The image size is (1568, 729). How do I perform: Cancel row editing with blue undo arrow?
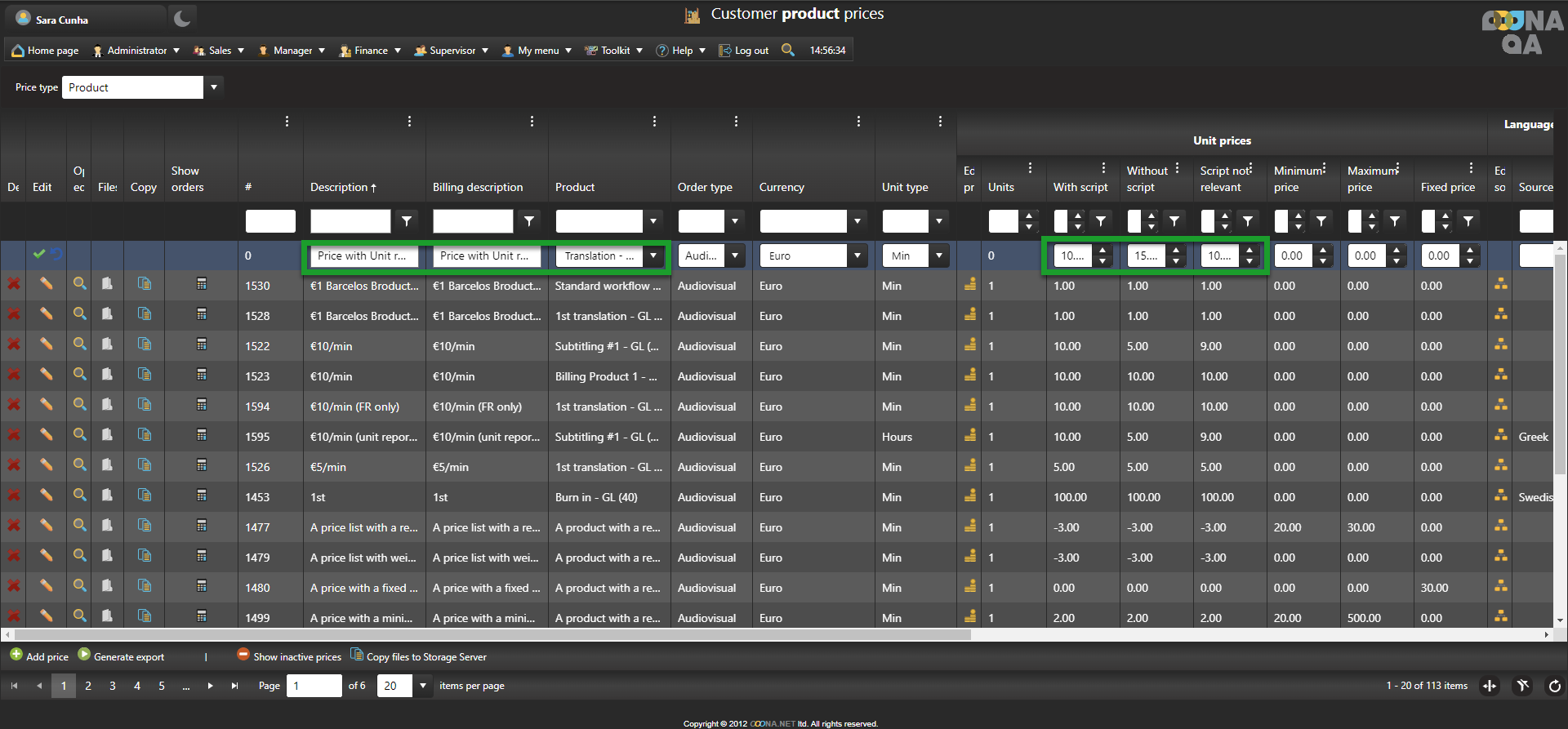[x=56, y=255]
